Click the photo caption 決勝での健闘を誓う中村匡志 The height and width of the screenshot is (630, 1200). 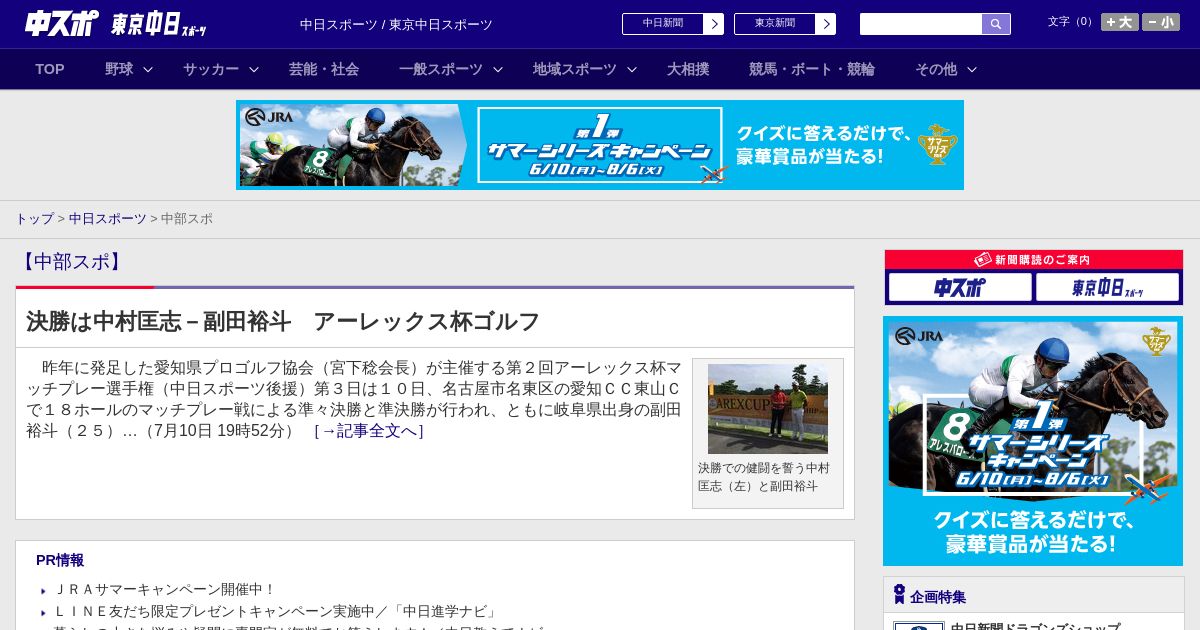[x=764, y=477]
